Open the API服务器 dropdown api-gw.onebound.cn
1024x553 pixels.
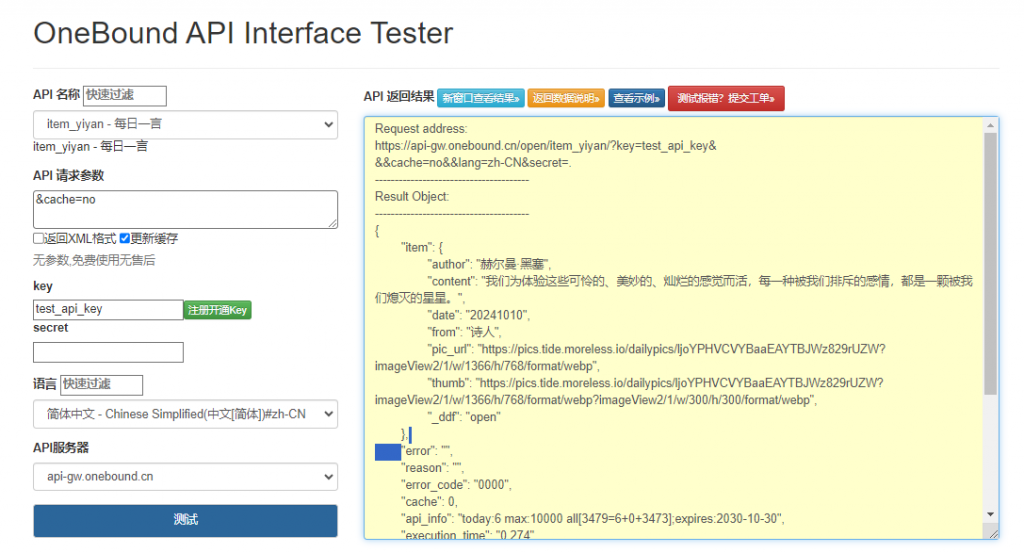pyautogui.click(x=185, y=477)
